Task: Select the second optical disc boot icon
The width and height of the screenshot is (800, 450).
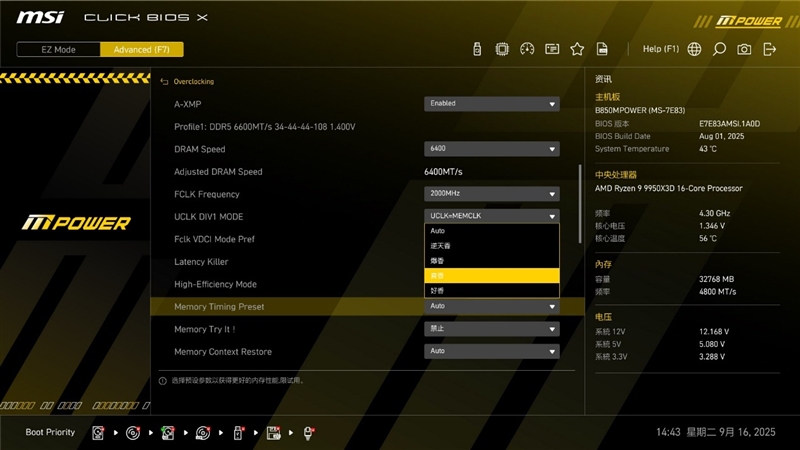Action: click(203, 433)
